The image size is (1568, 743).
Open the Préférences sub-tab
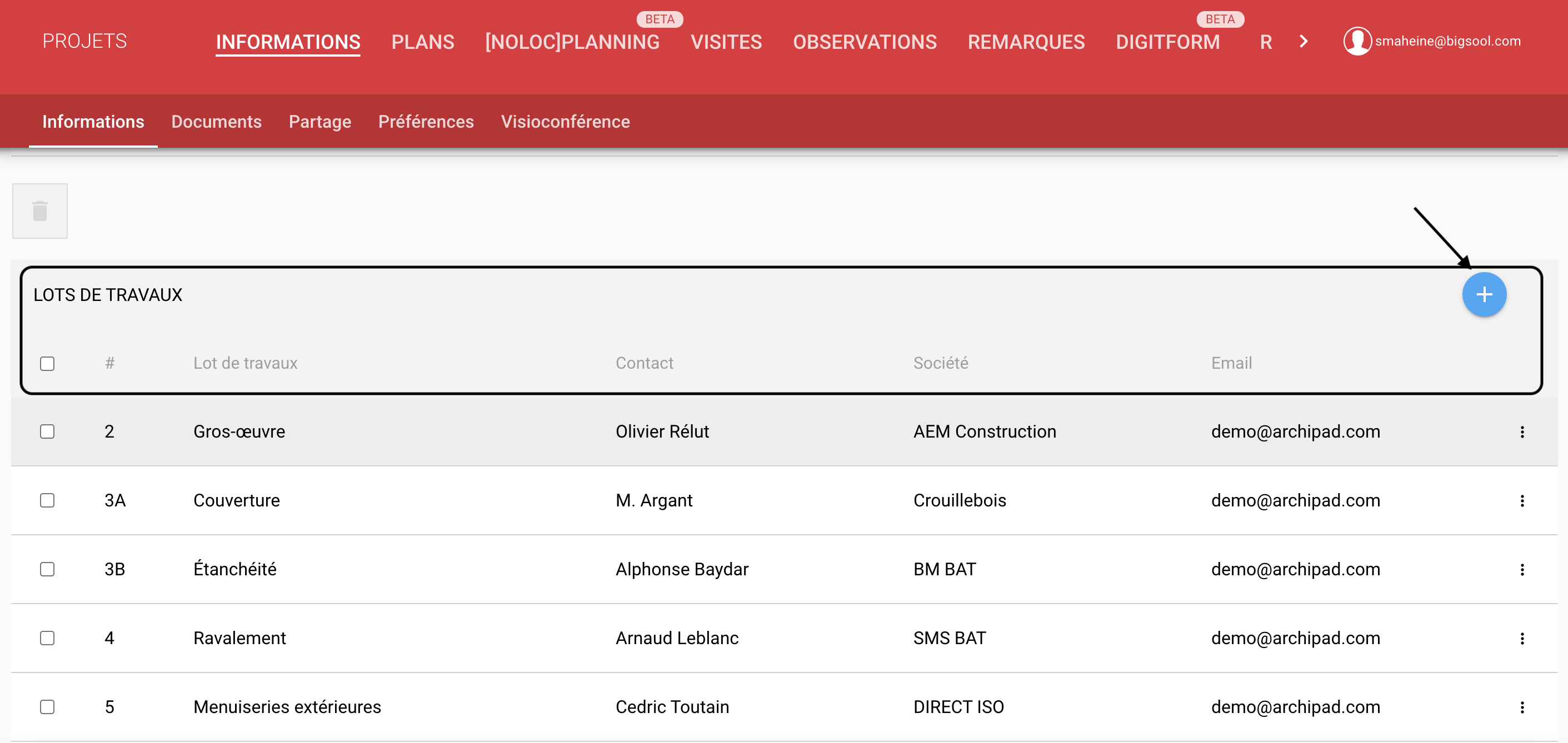426,122
